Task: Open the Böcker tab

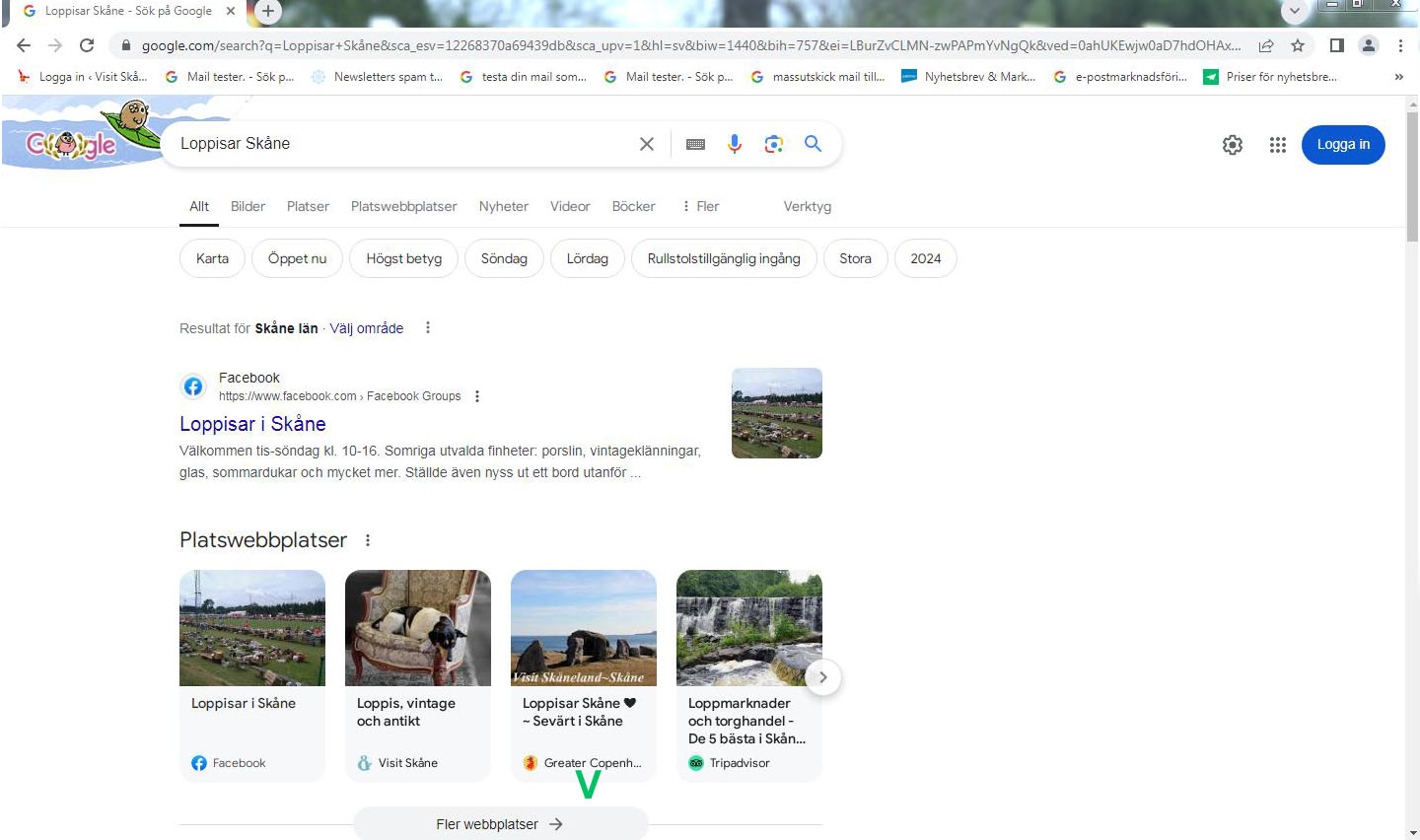Action: [x=633, y=207]
